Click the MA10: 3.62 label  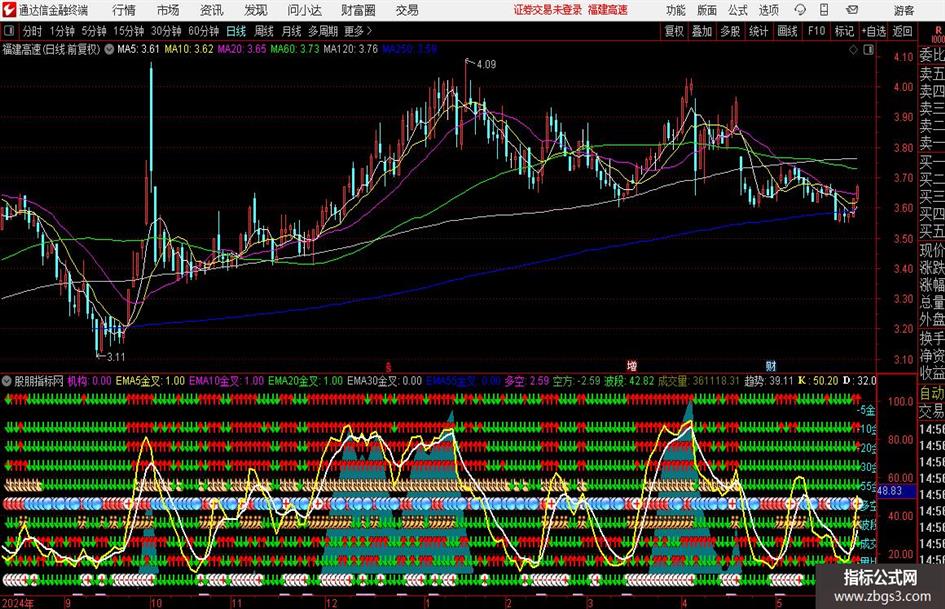point(189,49)
